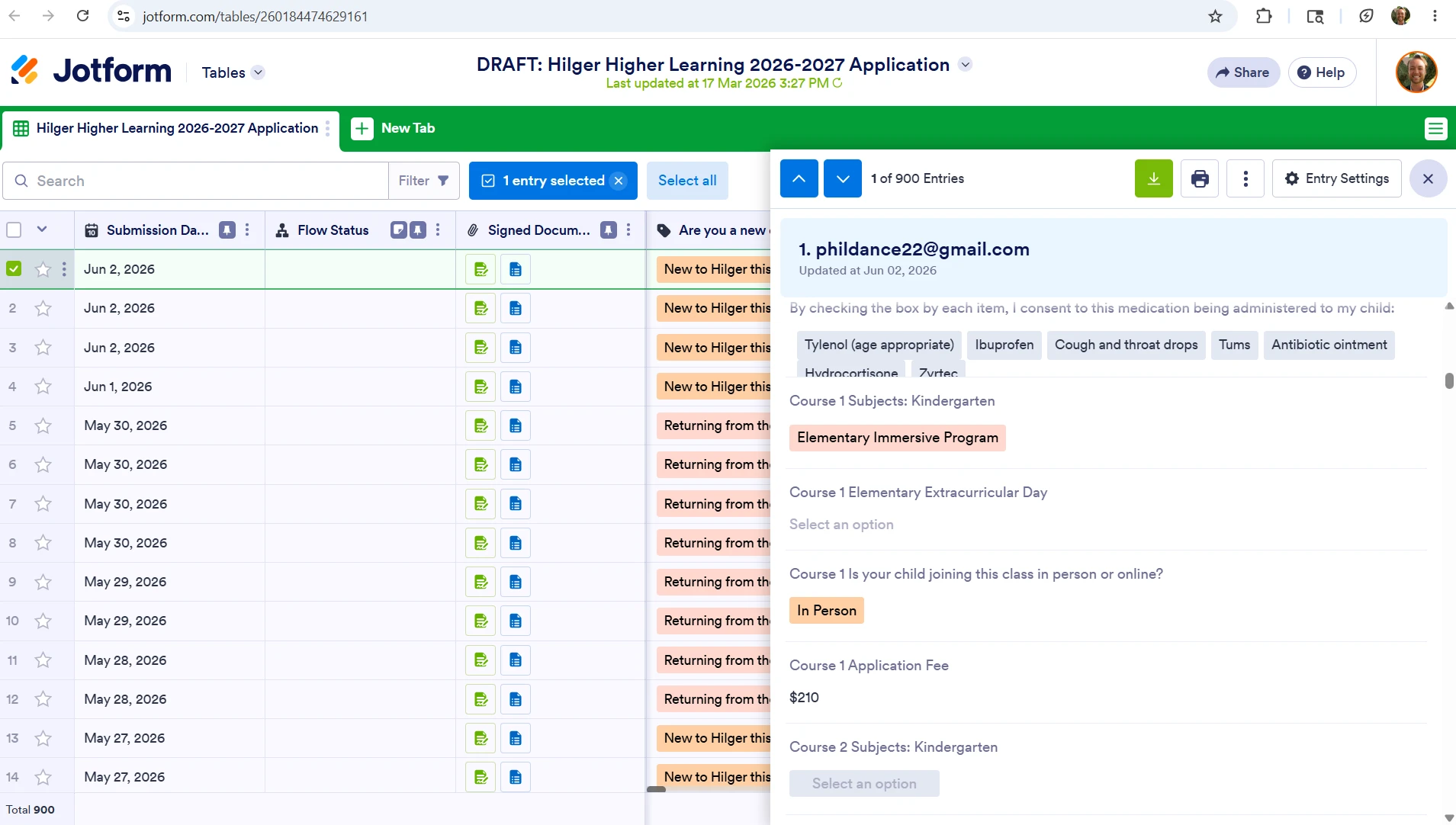This screenshot has width=1456, height=825.
Task: Expand the form title dropdown arrow
Action: tap(965, 65)
